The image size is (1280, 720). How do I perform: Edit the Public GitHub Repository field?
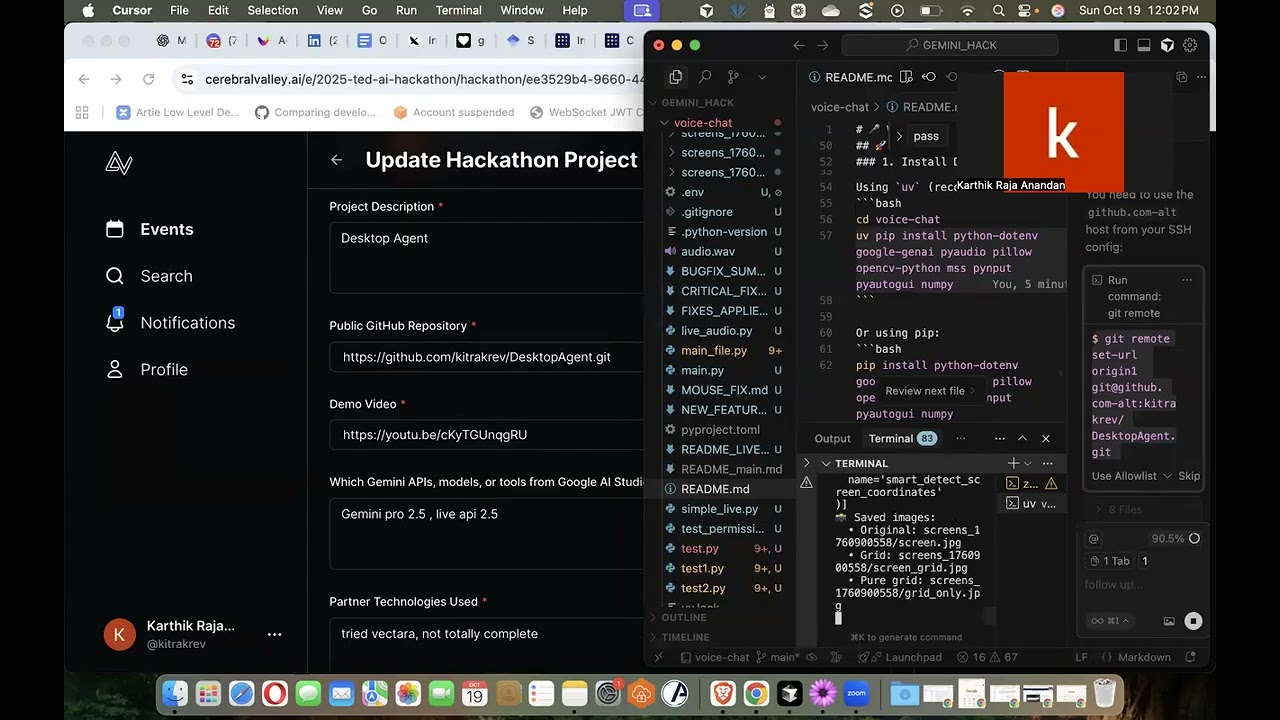coord(486,357)
